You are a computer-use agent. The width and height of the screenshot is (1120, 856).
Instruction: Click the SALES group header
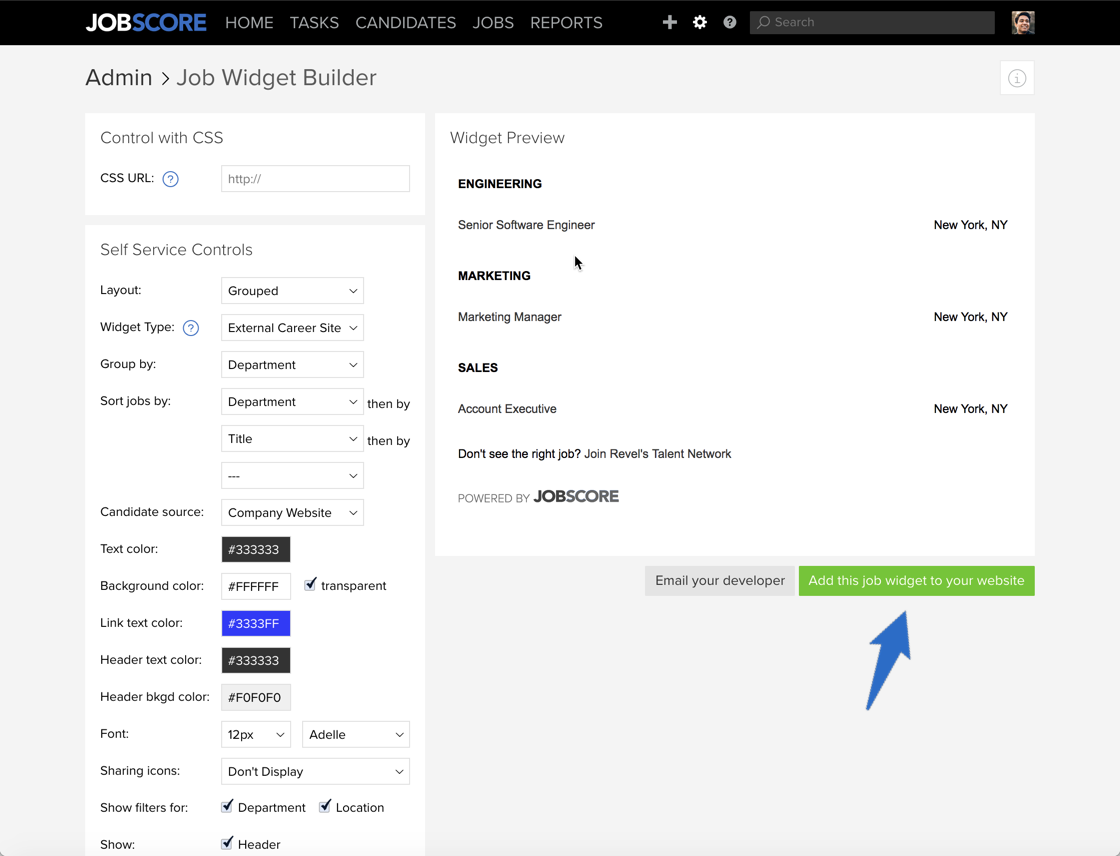click(x=478, y=368)
